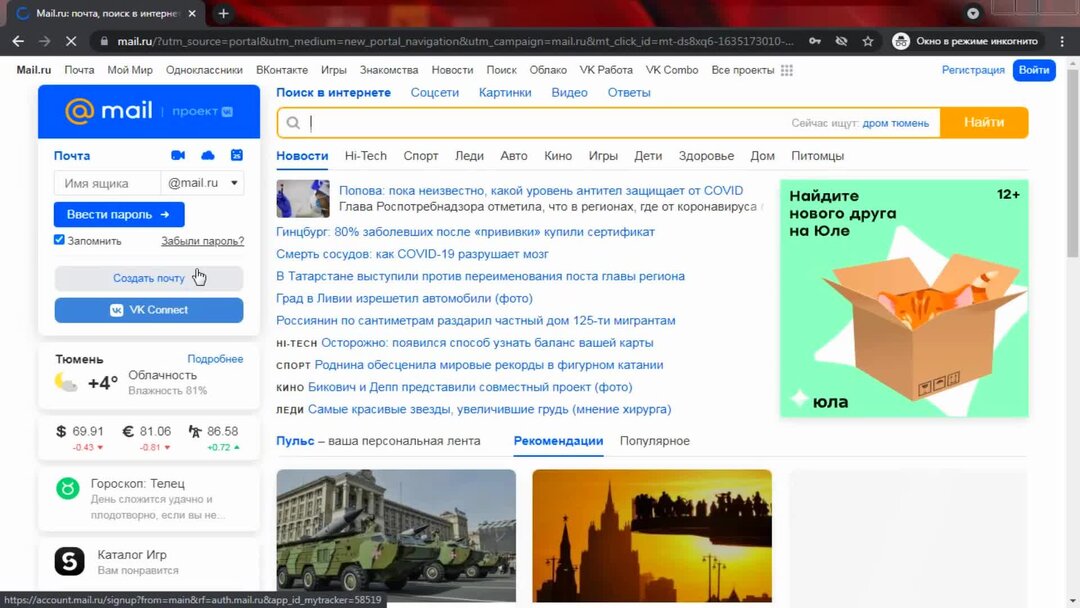Open the military vehicles news thumbnail
This screenshot has width=1080, height=608.
pos(396,536)
